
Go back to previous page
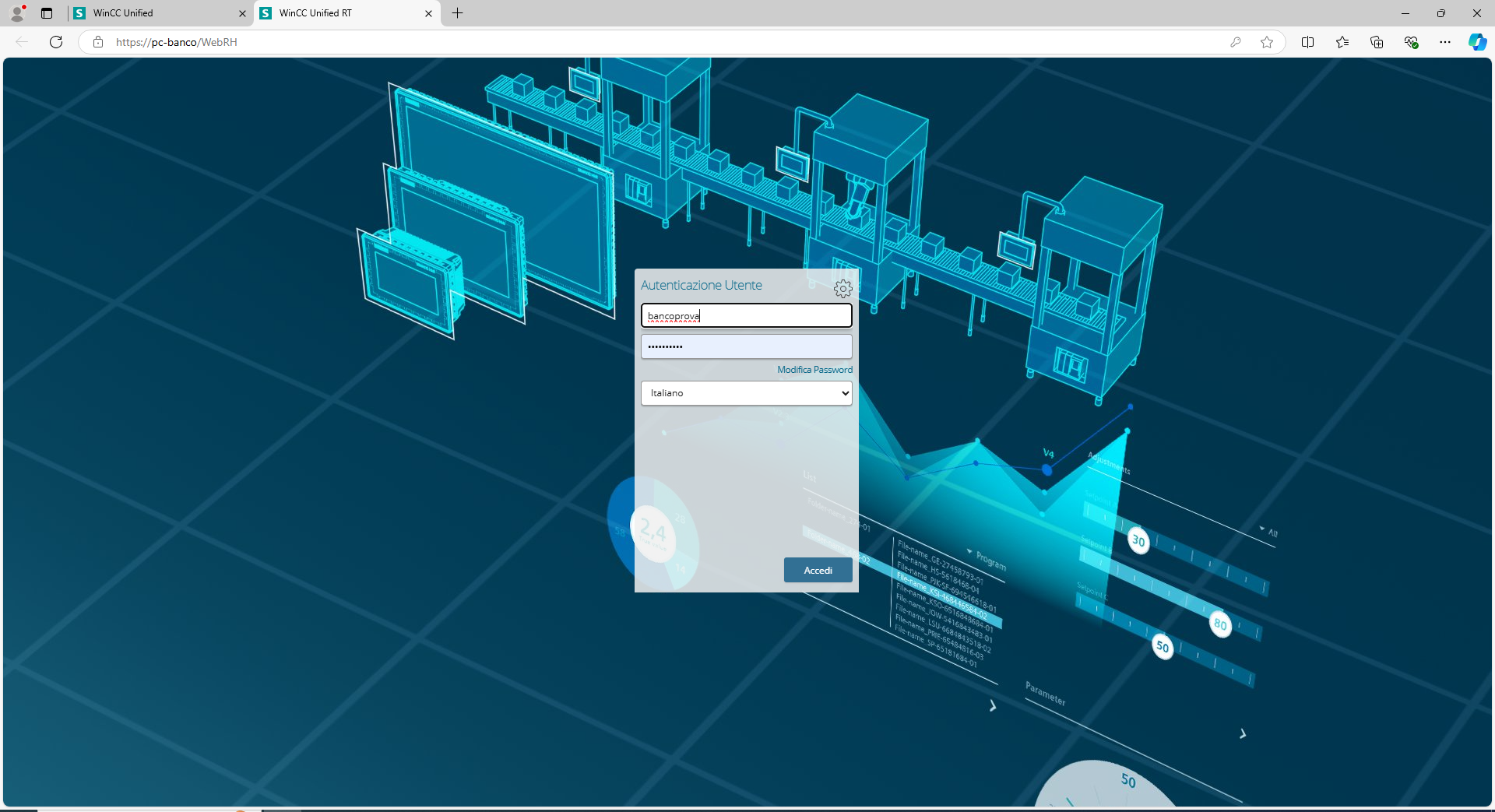(22, 42)
